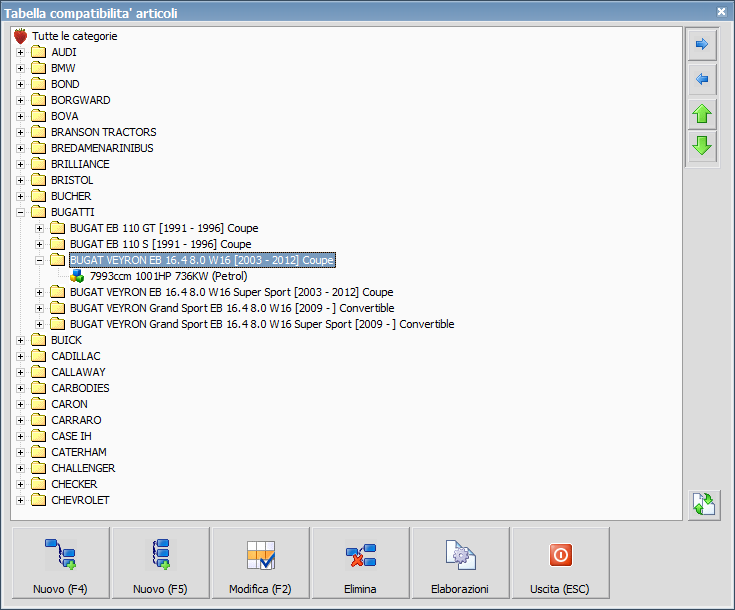Expand the BUICK tree node
This screenshot has height=610, width=735.
pyautogui.click(x=20, y=340)
